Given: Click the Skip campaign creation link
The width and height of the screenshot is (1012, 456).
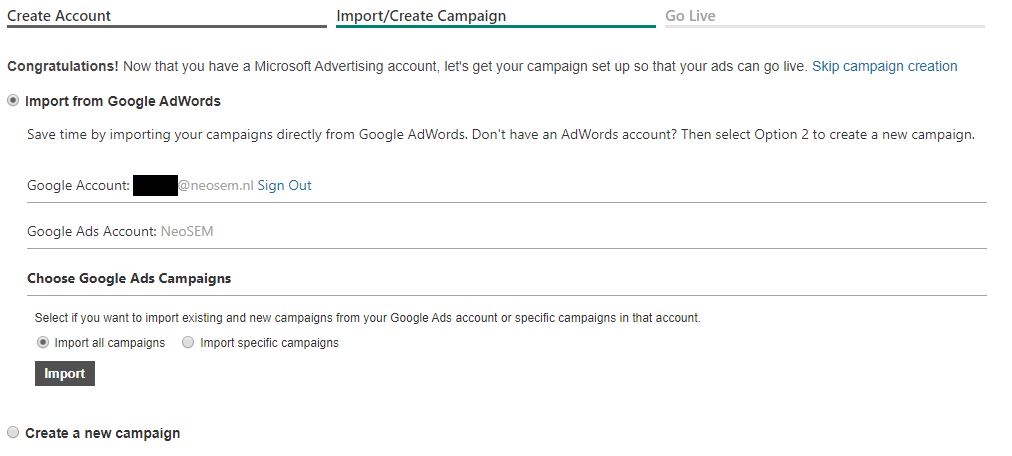Looking at the screenshot, I should coord(884,66).
